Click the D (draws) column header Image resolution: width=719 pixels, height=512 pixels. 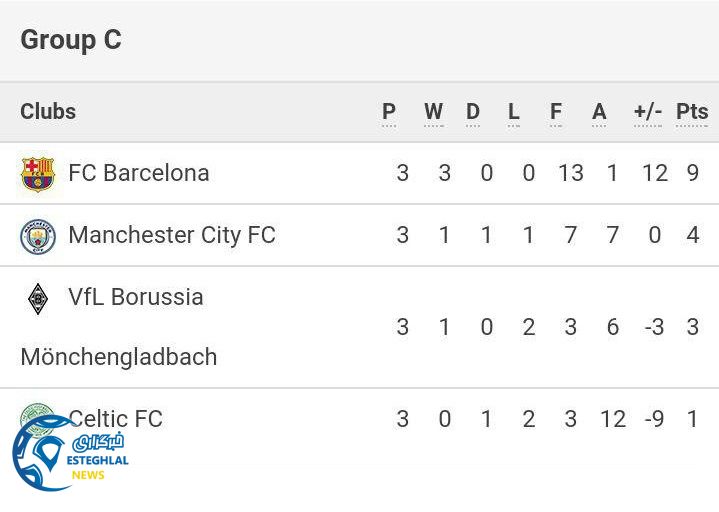click(x=473, y=112)
